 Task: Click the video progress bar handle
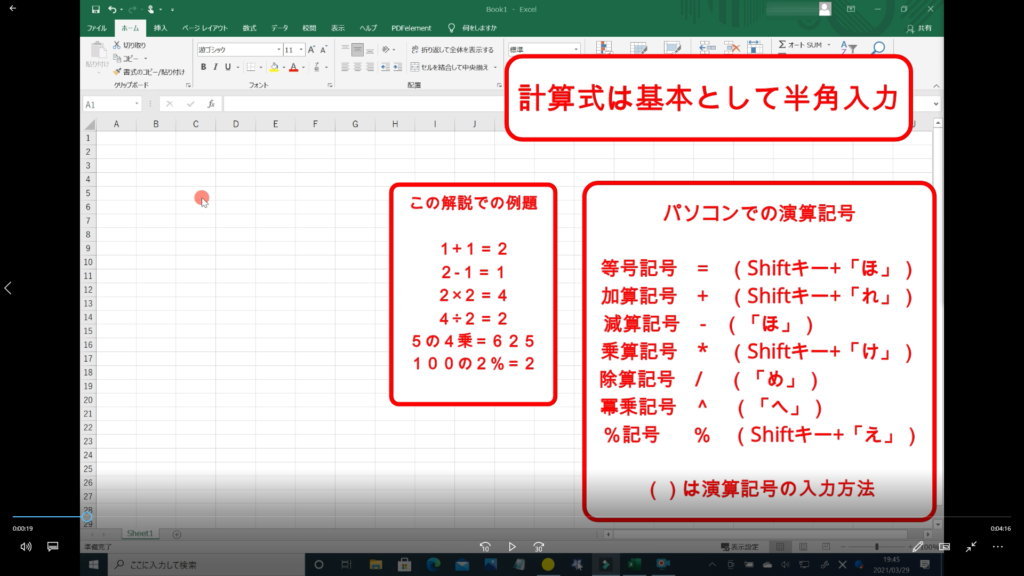[x=86, y=516]
